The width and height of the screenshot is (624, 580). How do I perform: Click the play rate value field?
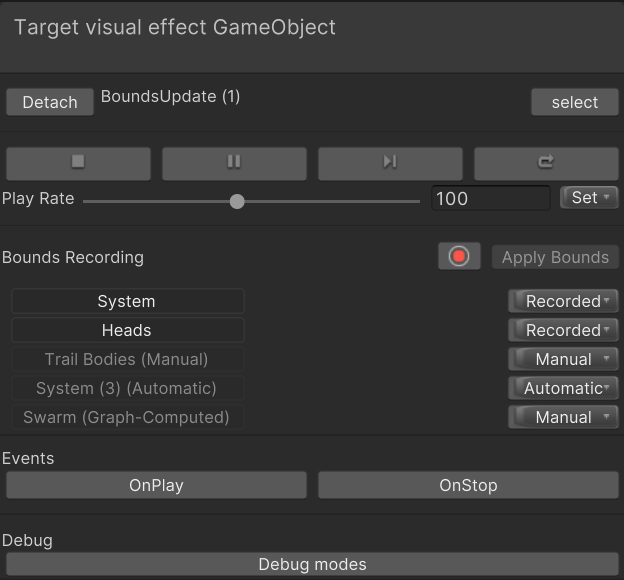(490, 198)
